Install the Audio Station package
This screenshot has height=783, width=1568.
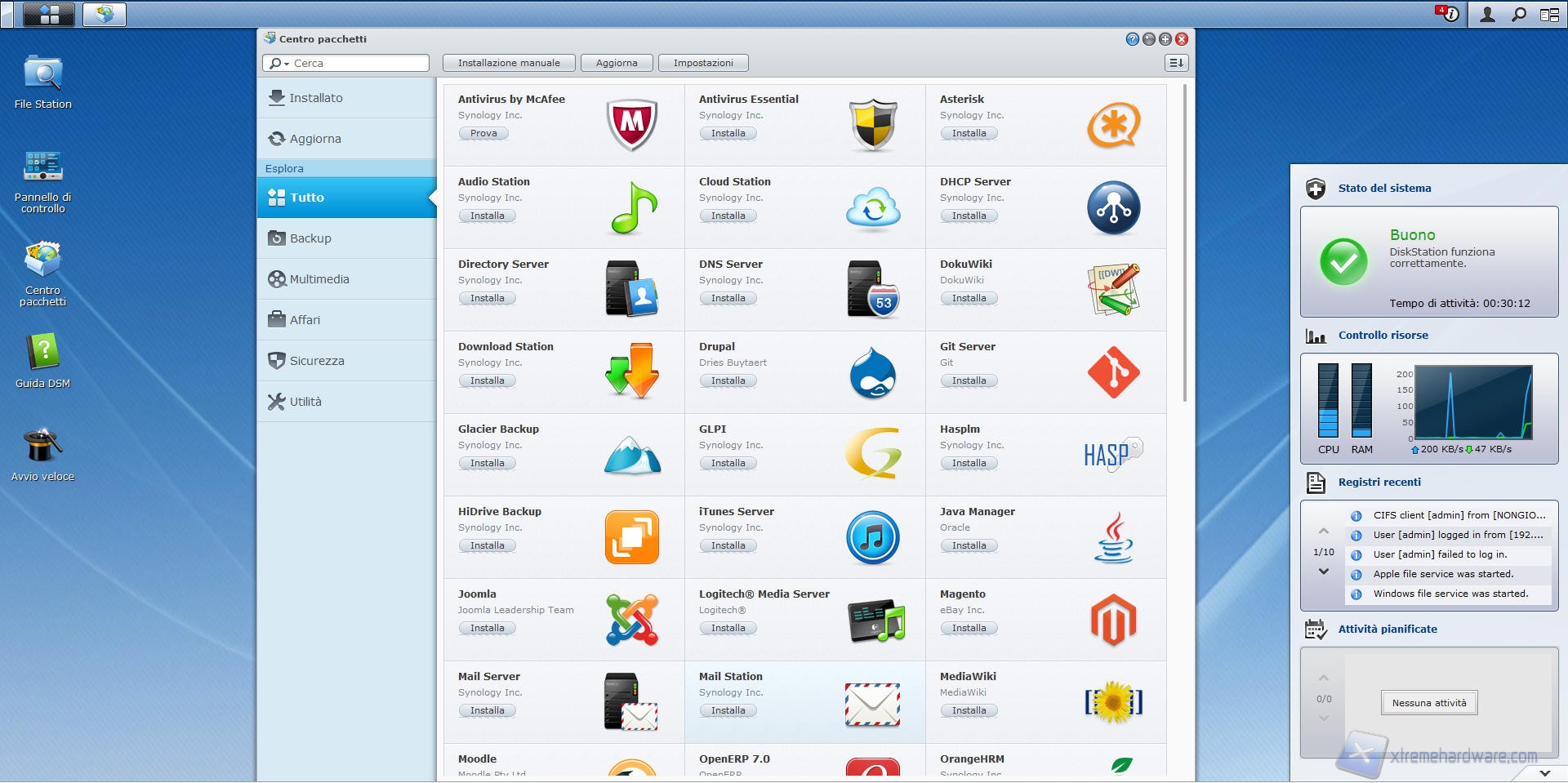click(x=487, y=216)
